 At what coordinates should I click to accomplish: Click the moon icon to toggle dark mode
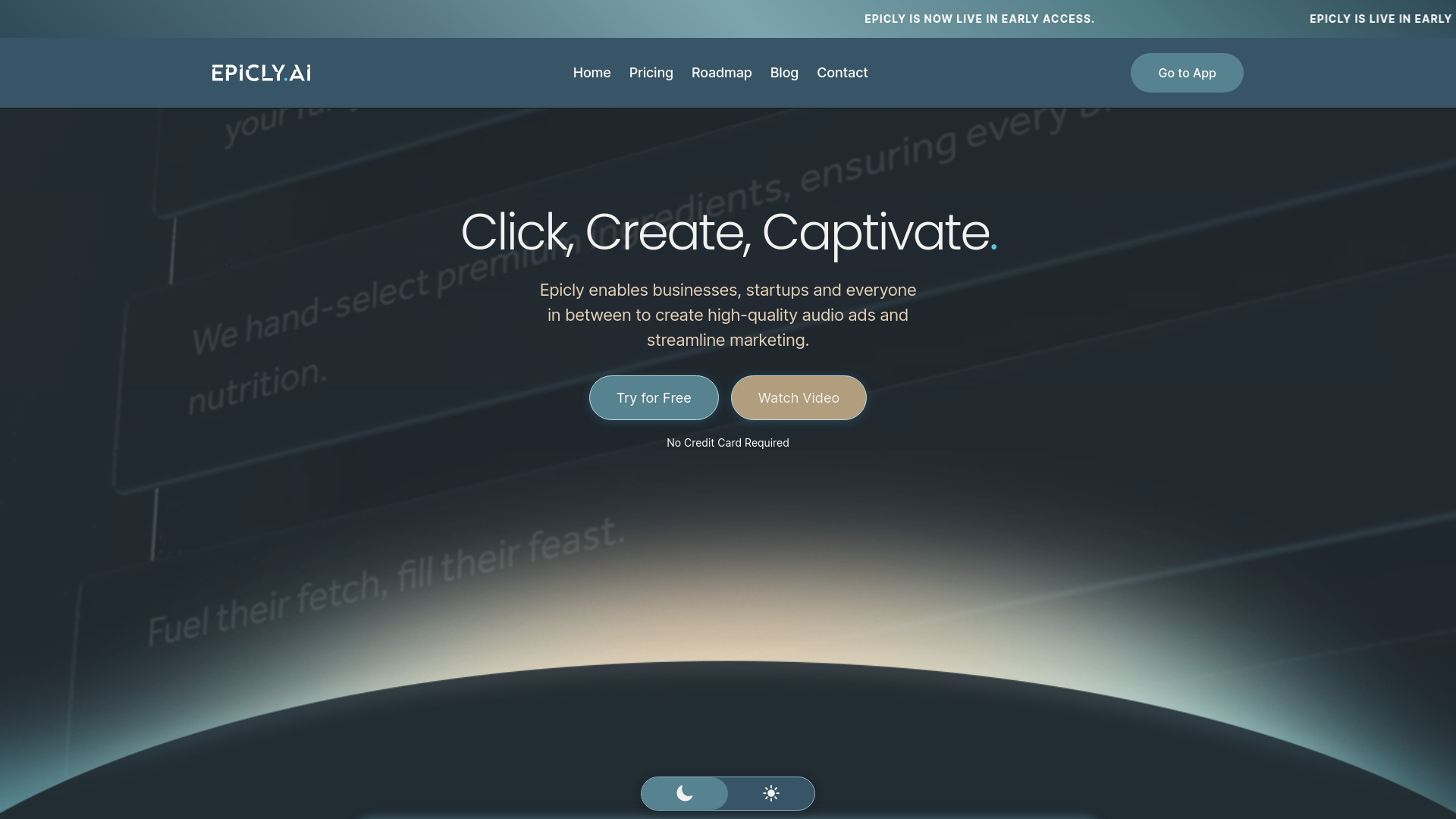[x=685, y=793]
